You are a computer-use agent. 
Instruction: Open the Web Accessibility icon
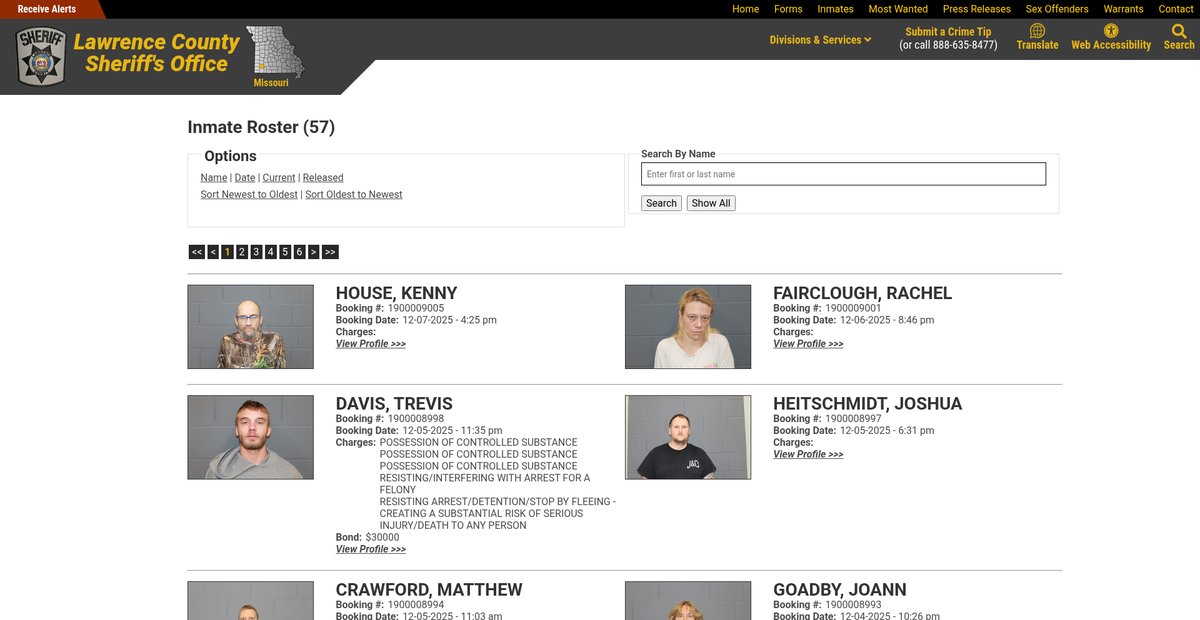[1111, 31]
